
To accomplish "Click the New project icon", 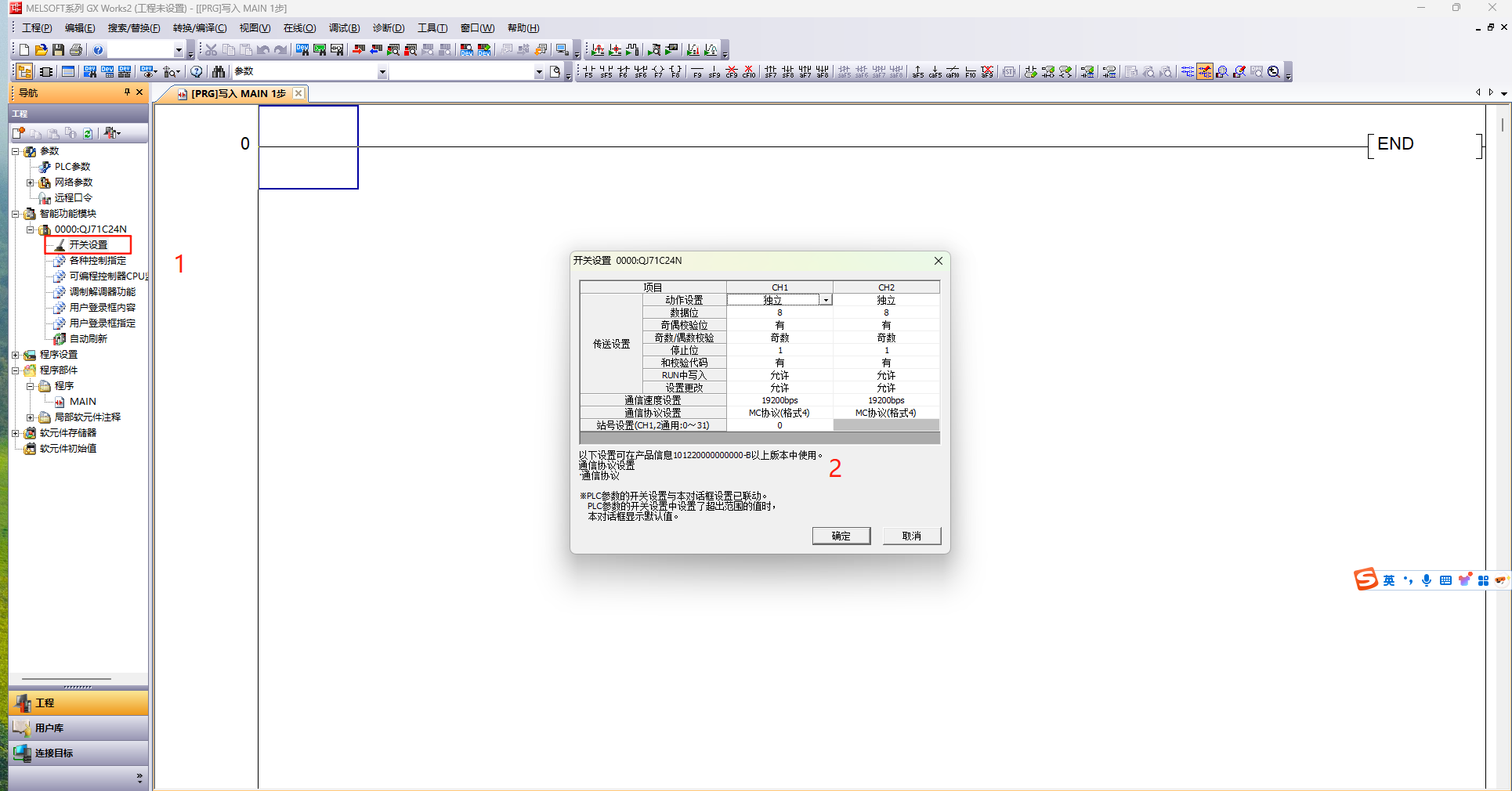I will pos(24,50).
